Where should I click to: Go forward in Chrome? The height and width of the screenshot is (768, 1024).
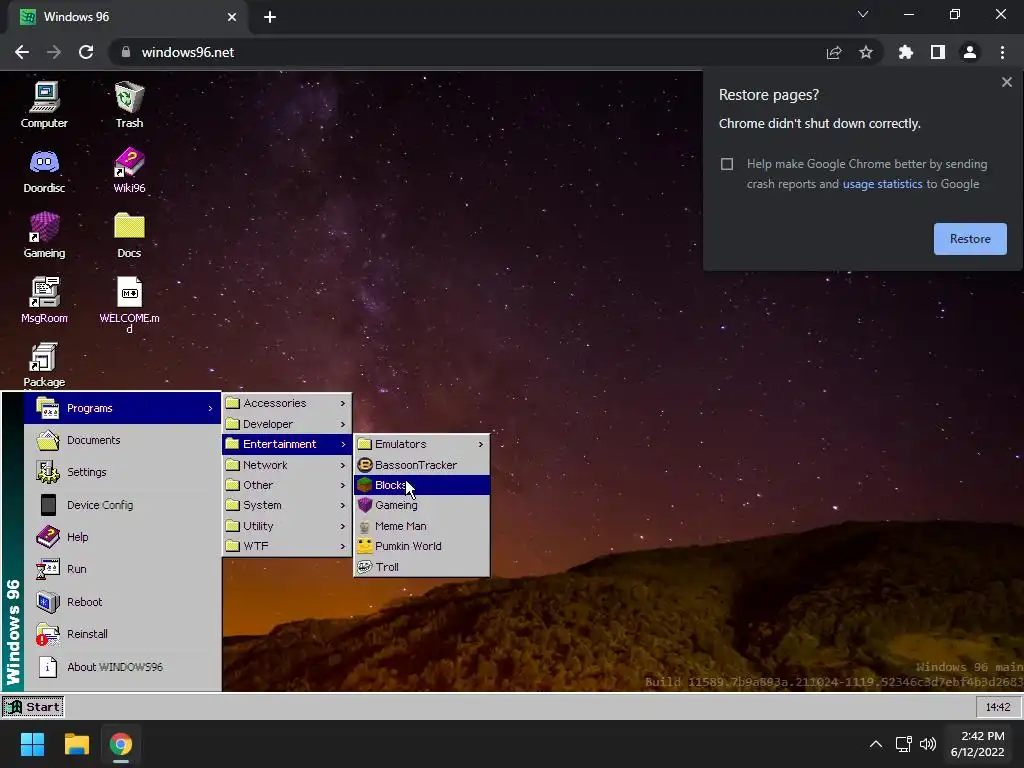click(x=54, y=52)
